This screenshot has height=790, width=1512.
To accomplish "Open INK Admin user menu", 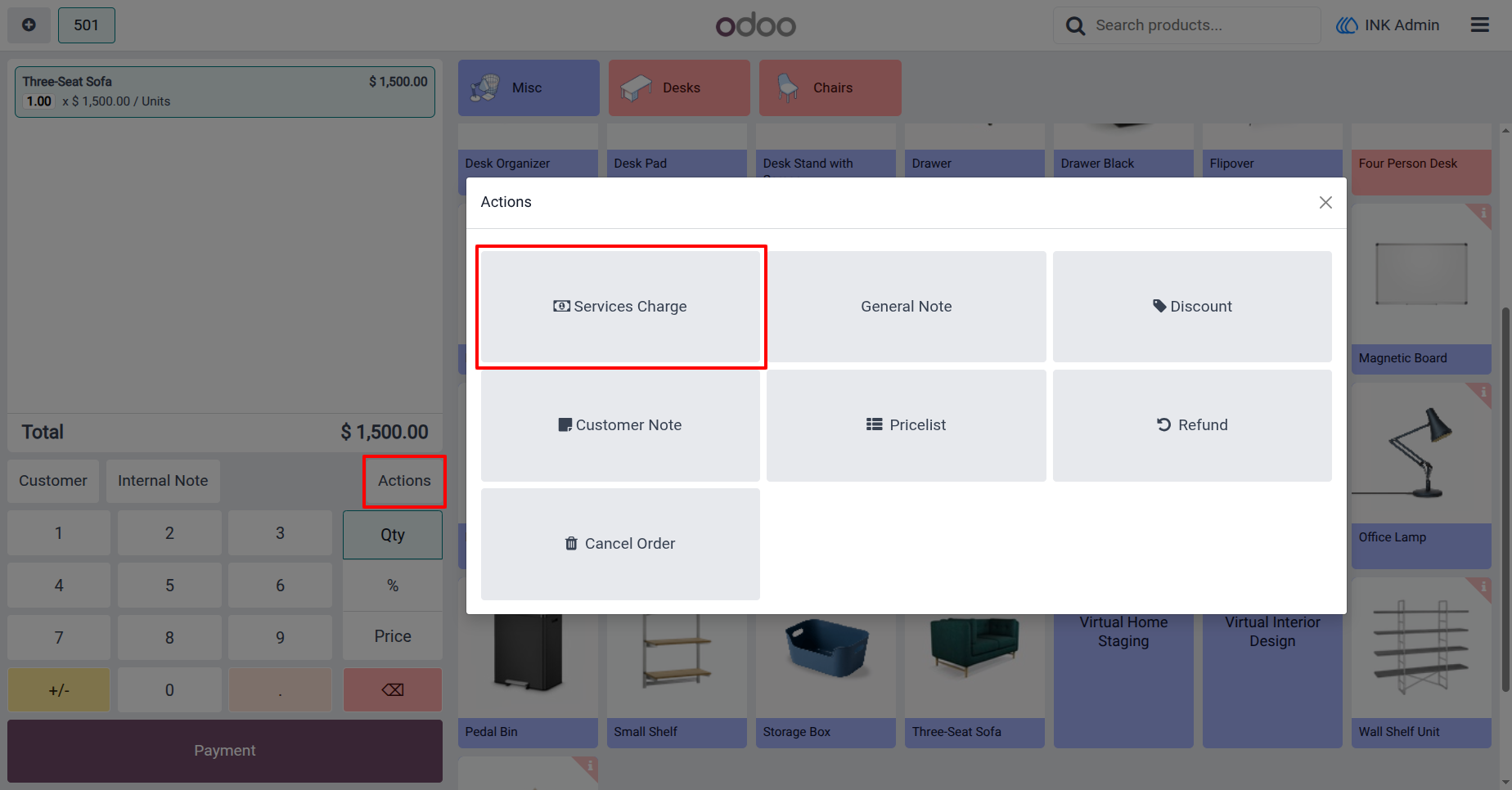I will [x=1388, y=25].
